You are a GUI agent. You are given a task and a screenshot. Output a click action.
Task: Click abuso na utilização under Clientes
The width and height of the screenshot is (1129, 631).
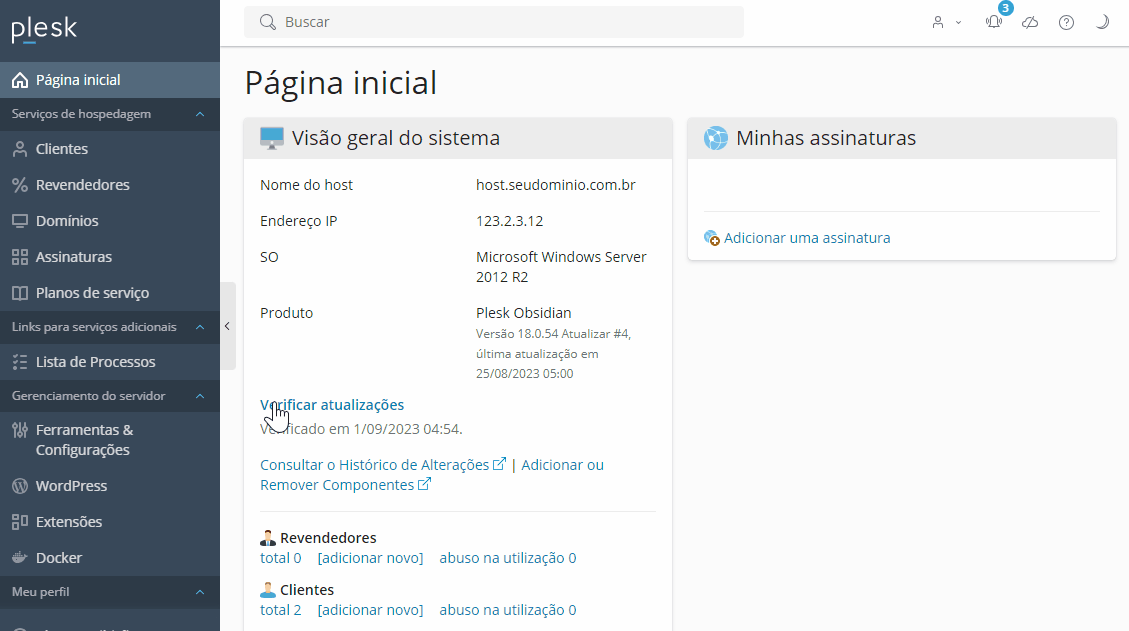(x=508, y=610)
